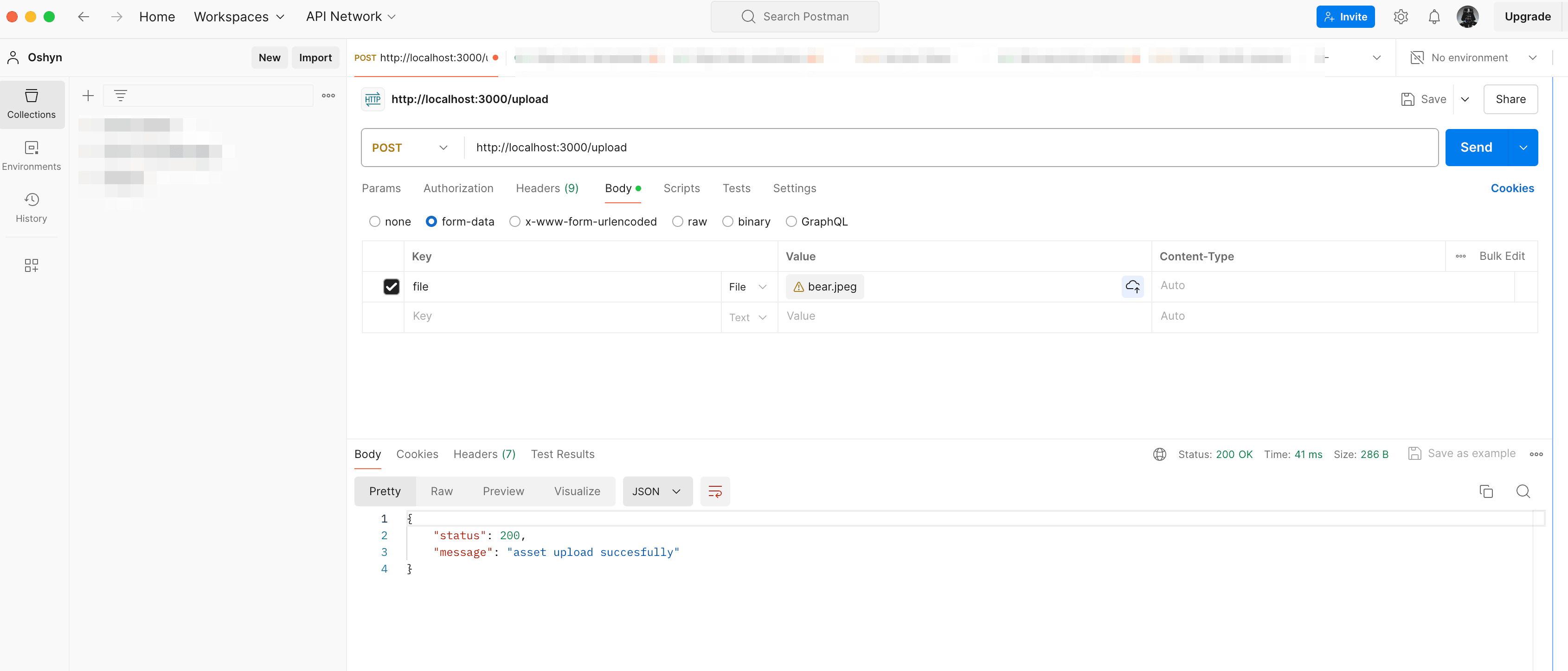1568x671 pixels.
Task: Click the plus icon to create new collection
Action: coord(88,96)
